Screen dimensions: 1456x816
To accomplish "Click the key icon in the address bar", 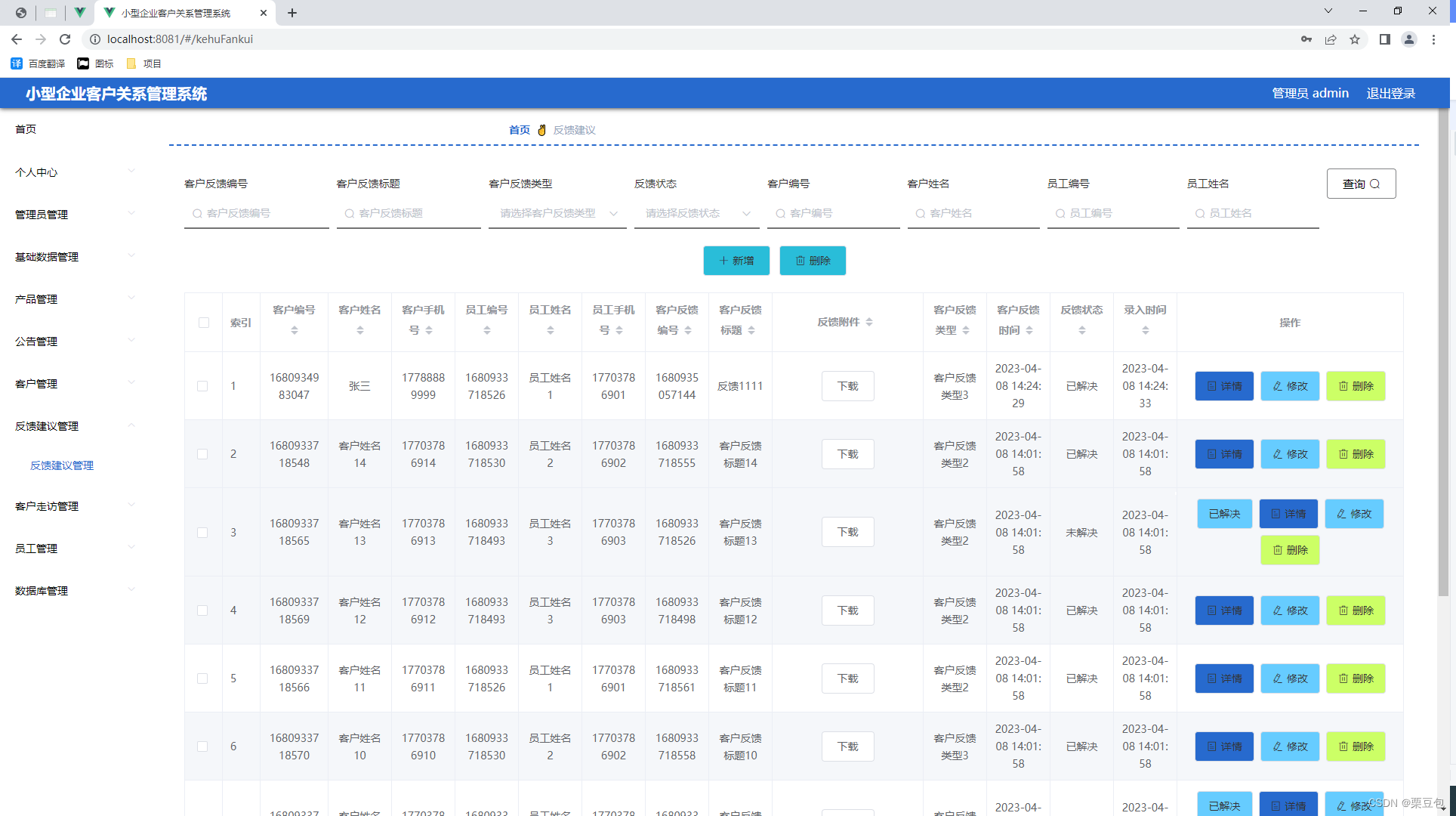I will click(1306, 39).
